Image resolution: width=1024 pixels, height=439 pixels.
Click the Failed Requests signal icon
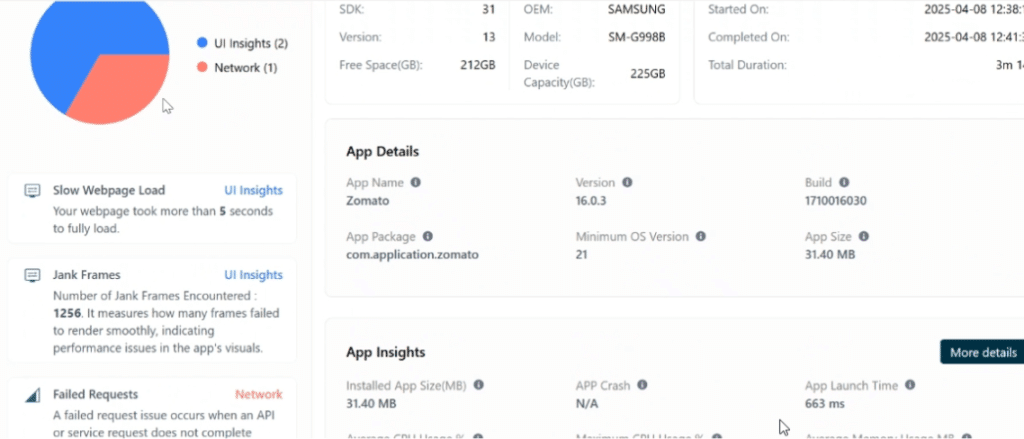point(32,395)
